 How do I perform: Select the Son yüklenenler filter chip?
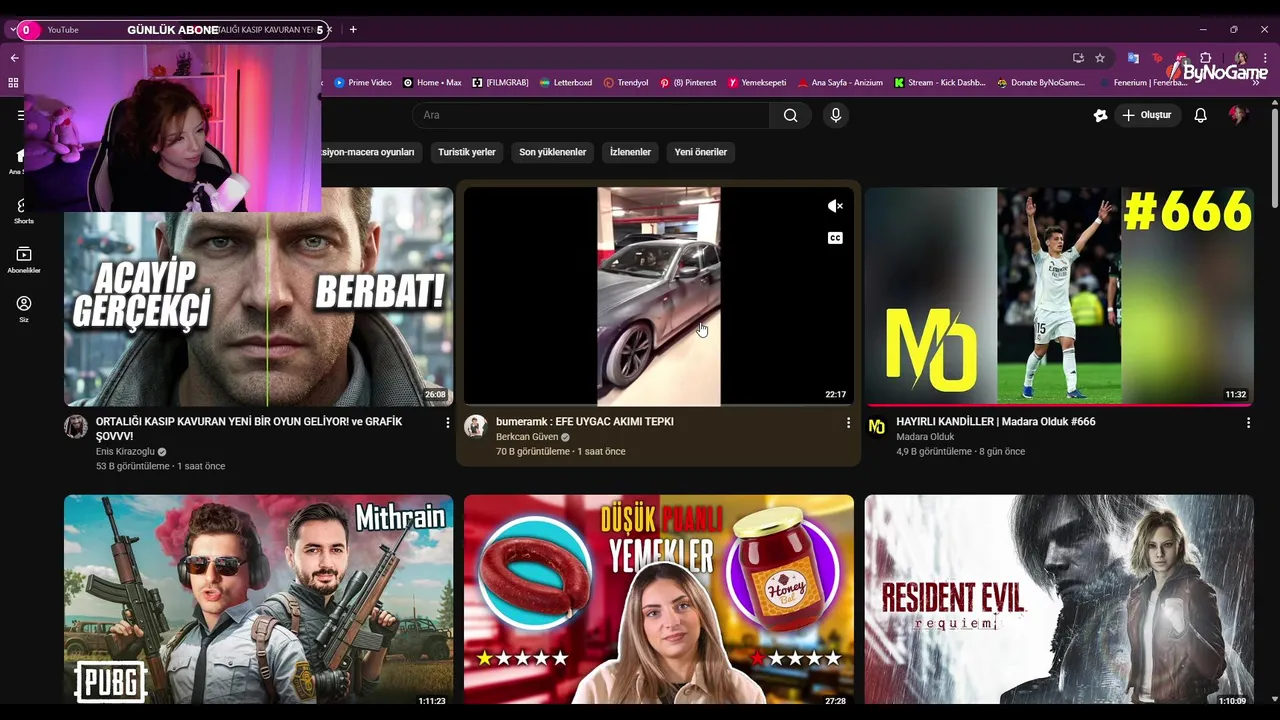[552, 152]
